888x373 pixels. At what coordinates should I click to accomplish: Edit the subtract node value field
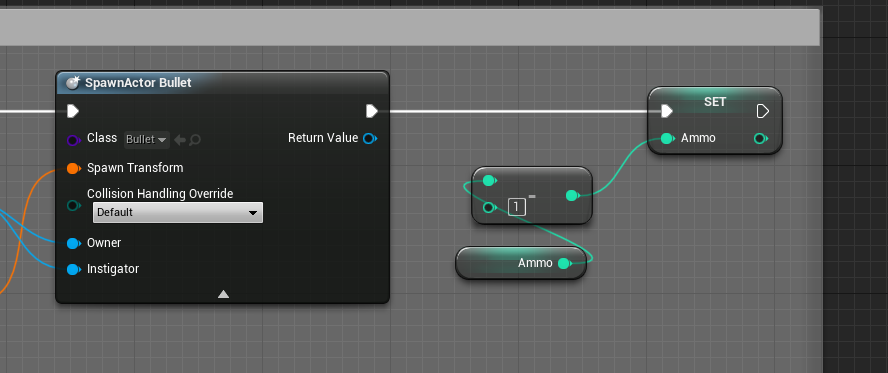pos(516,208)
